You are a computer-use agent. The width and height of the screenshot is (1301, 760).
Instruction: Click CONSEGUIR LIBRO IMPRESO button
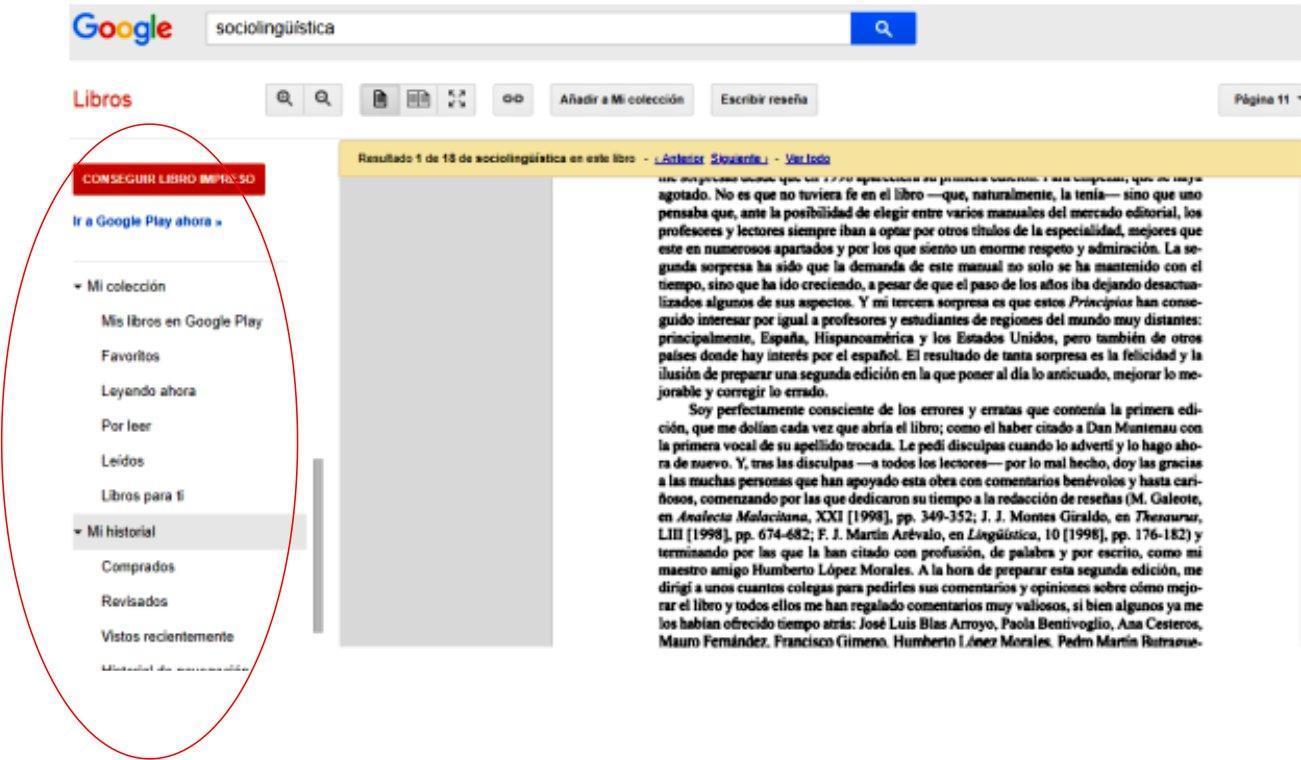pos(169,179)
